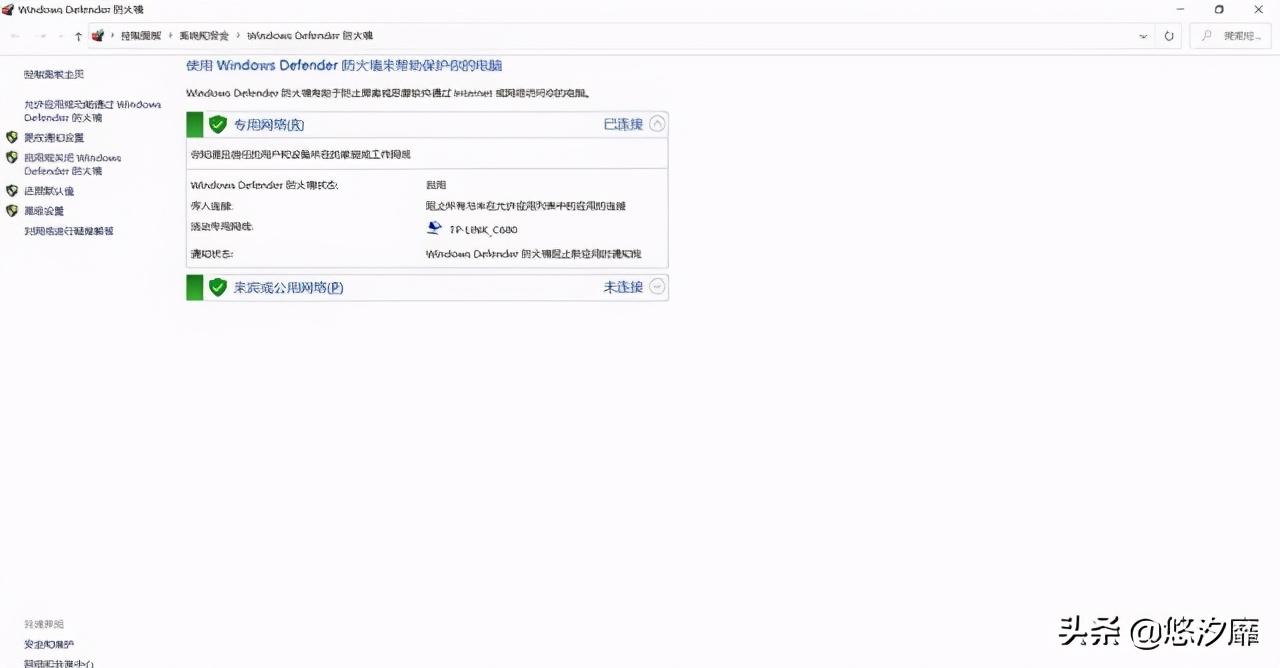This screenshot has width=1280, height=668.
Task: Click the back navigation arrow
Action: [15, 36]
